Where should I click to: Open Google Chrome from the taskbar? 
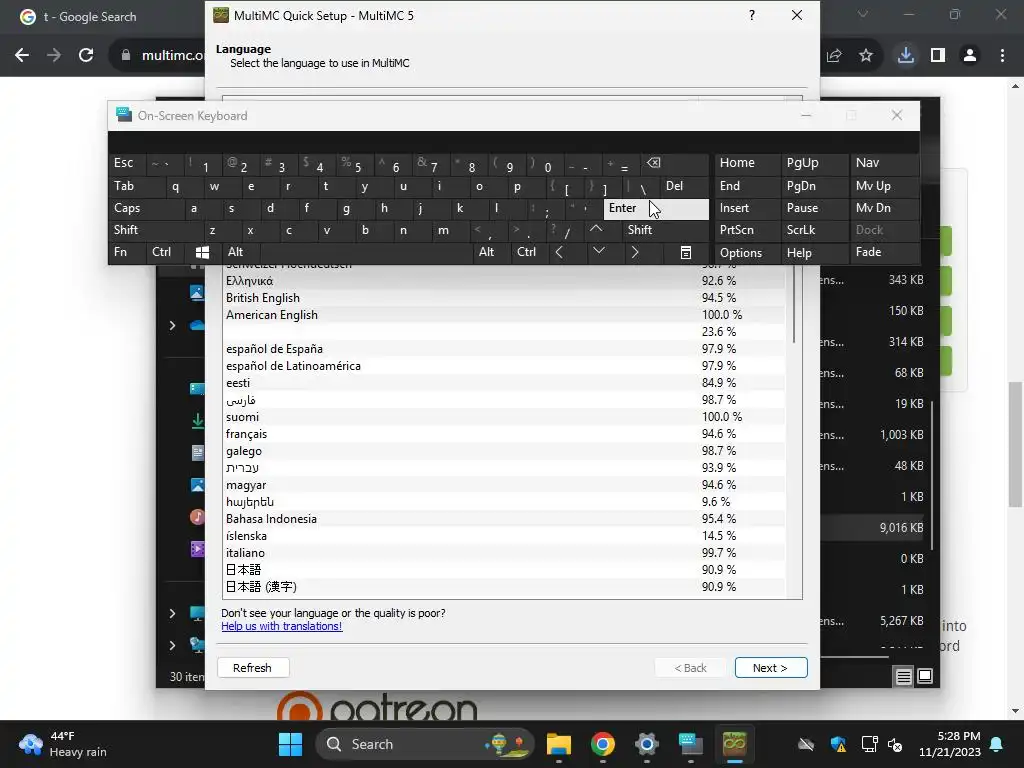(603, 744)
